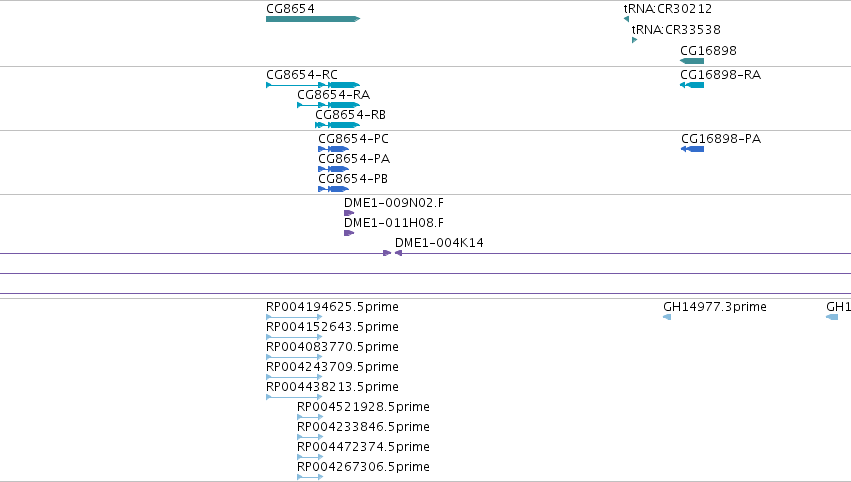Image resolution: width=851 pixels, height=482 pixels.
Task: Click the DME1-011H08.F purple arrow glyph
Action: click(349, 233)
